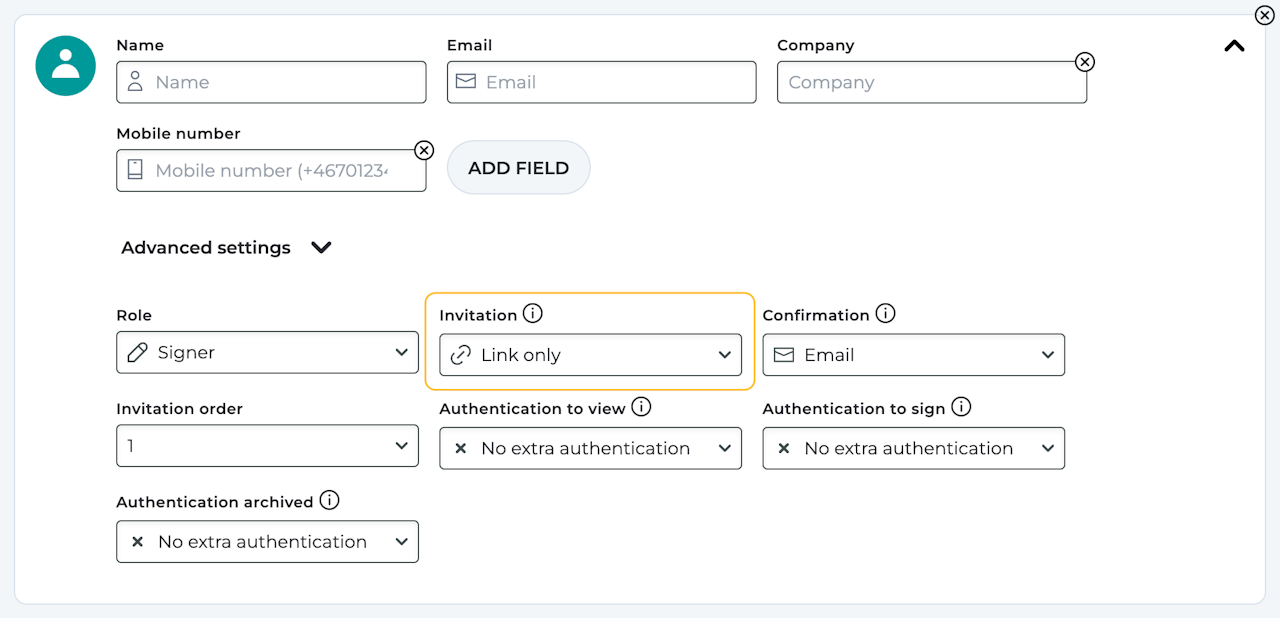This screenshot has height=618, width=1280.
Task: Close the party card with the top-right X
Action: [x=1265, y=15]
